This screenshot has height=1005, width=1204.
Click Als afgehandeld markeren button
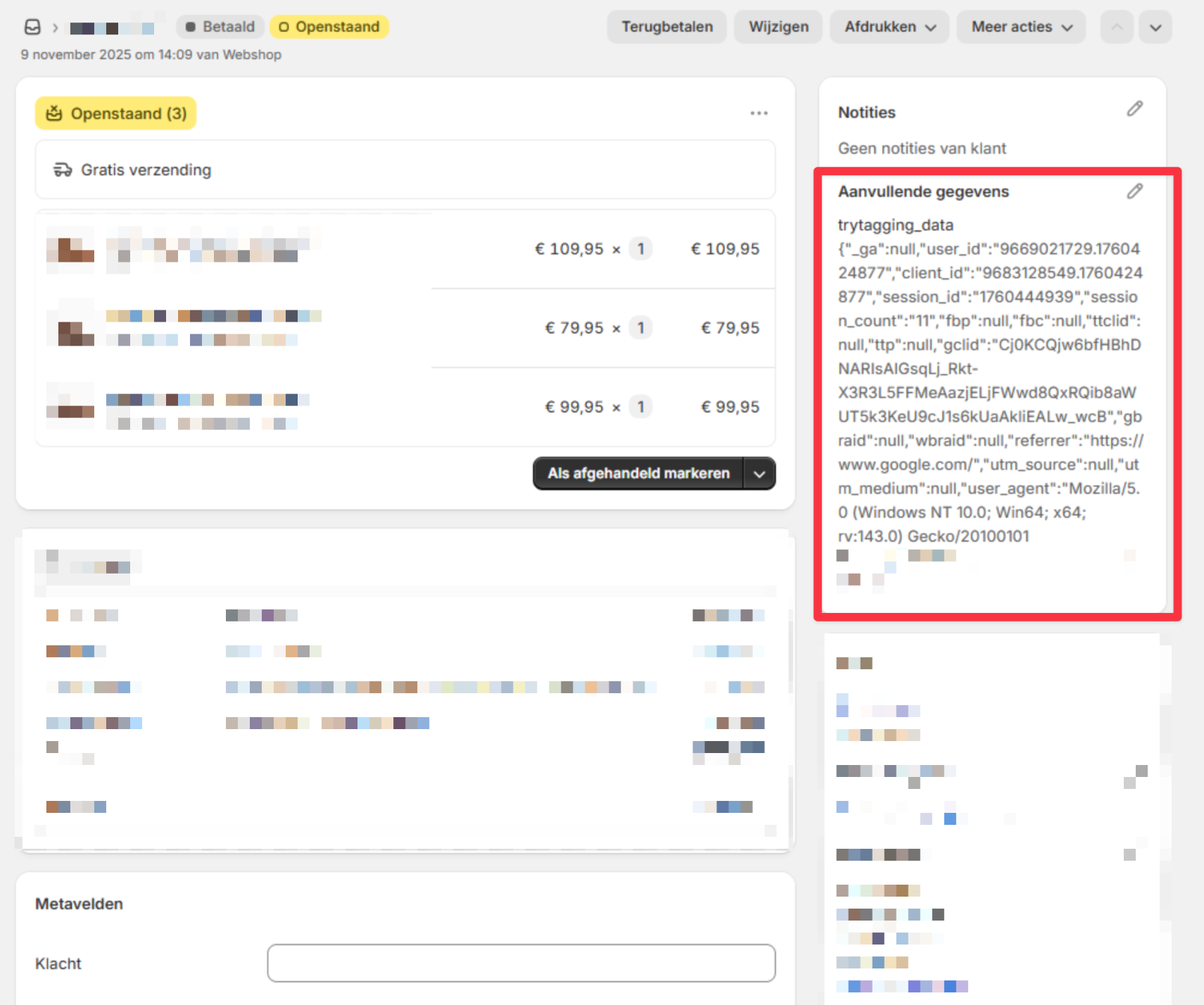coord(638,474)
